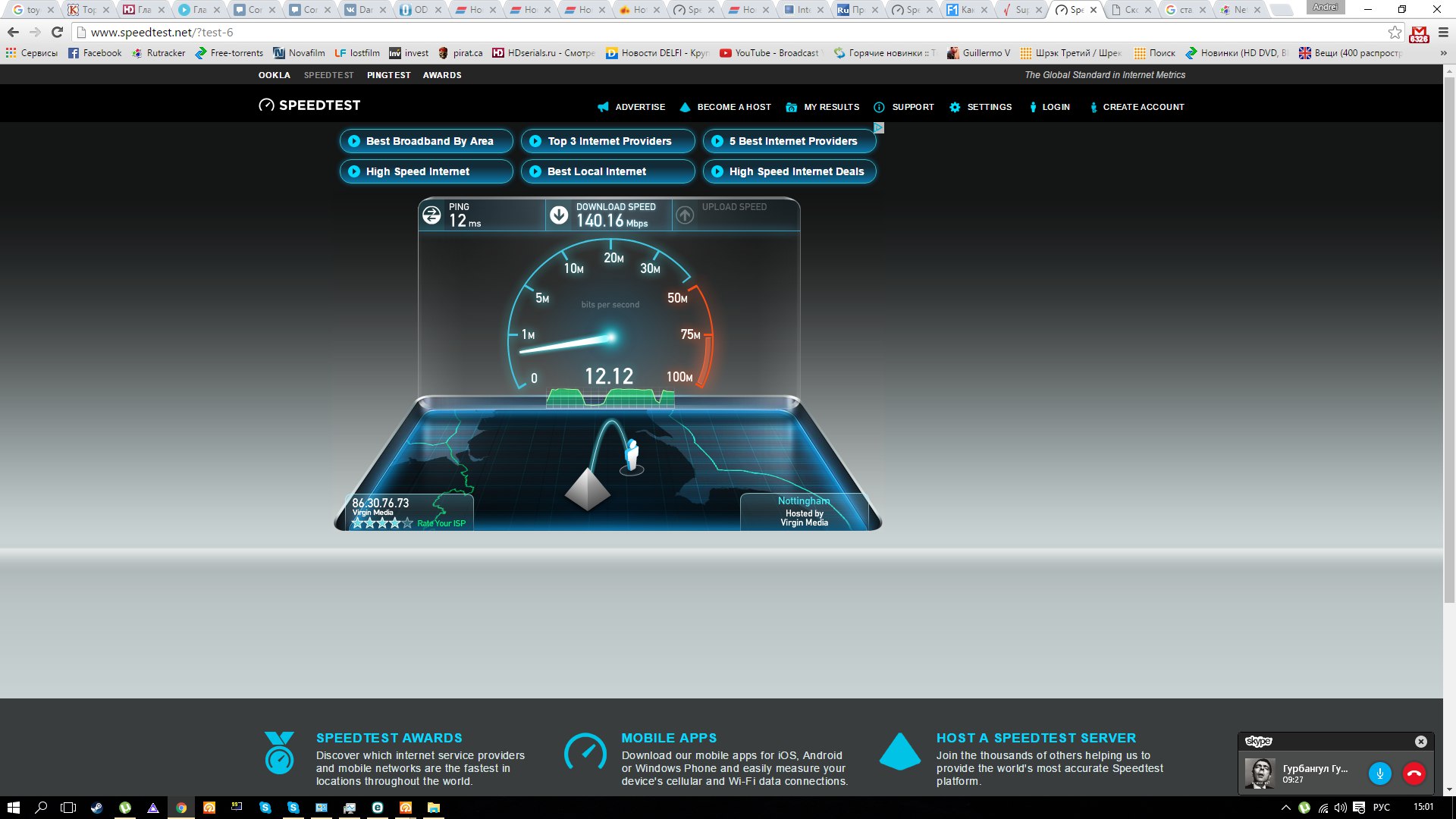This screenshot has height=819, width=1456.
Task: Expand hidden bookmarks overflow chevron
Action: pos(1443,53)
